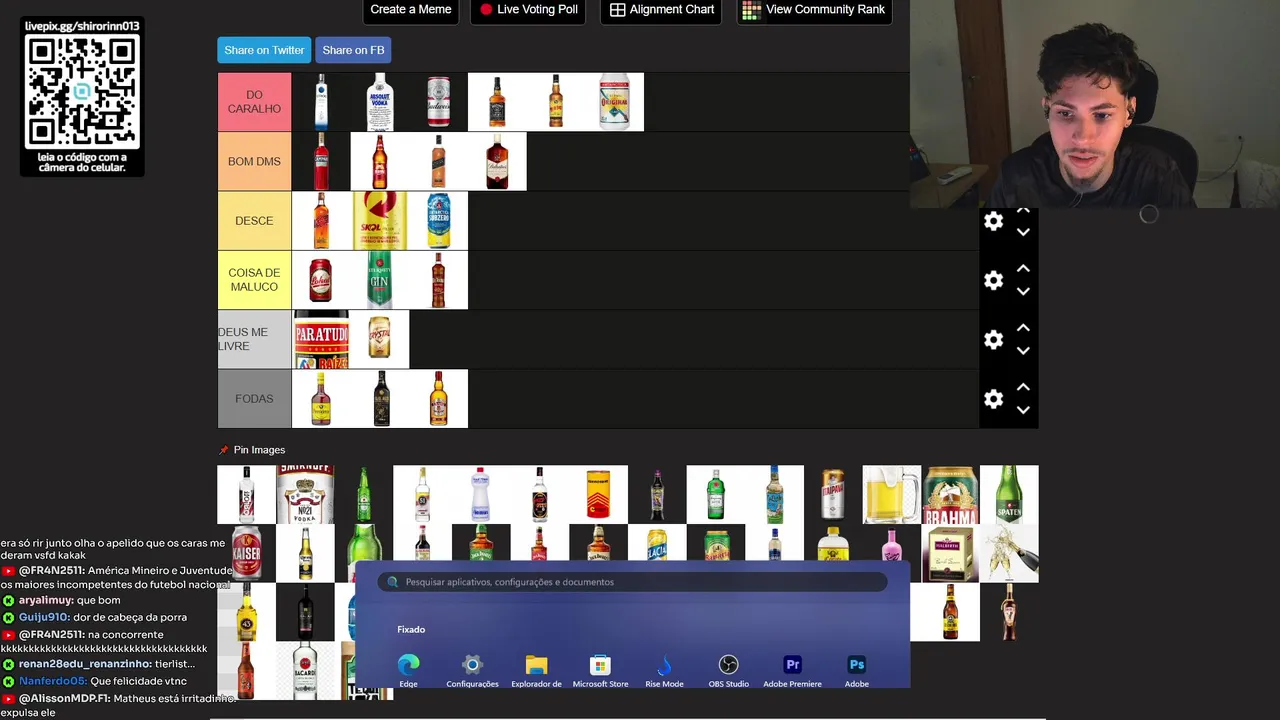Screen dimensions: 1280x720
Task: Pick Smirnoff No21 vodka from image pool
Action: coord(305,494)
